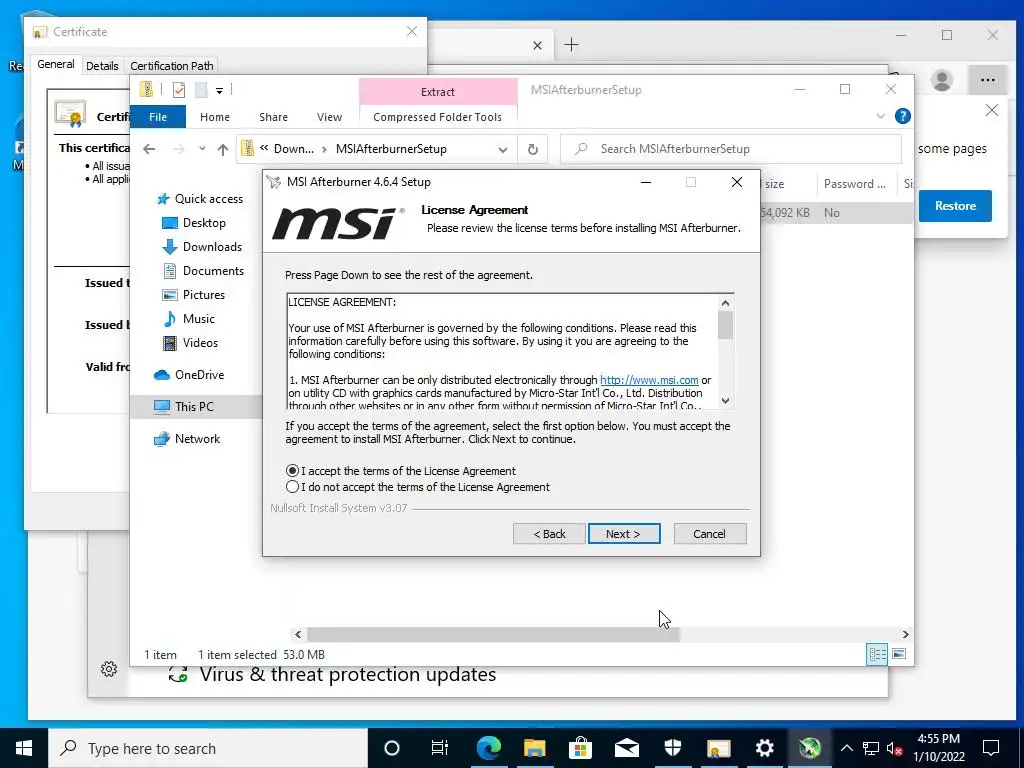The height and width of the screenshot is (768, 1024).
Task: Click the Edge profile icon
Action: (942, 80)
